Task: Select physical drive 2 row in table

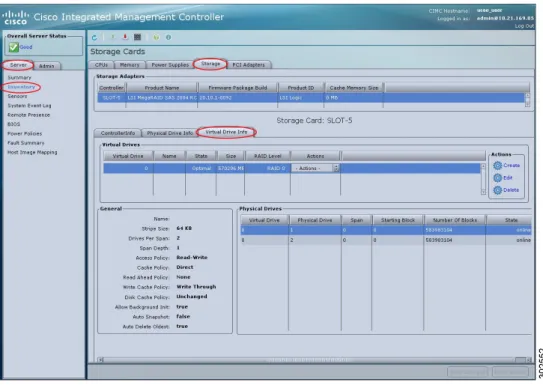Action: pyautogui.click(x=386, y=240)
